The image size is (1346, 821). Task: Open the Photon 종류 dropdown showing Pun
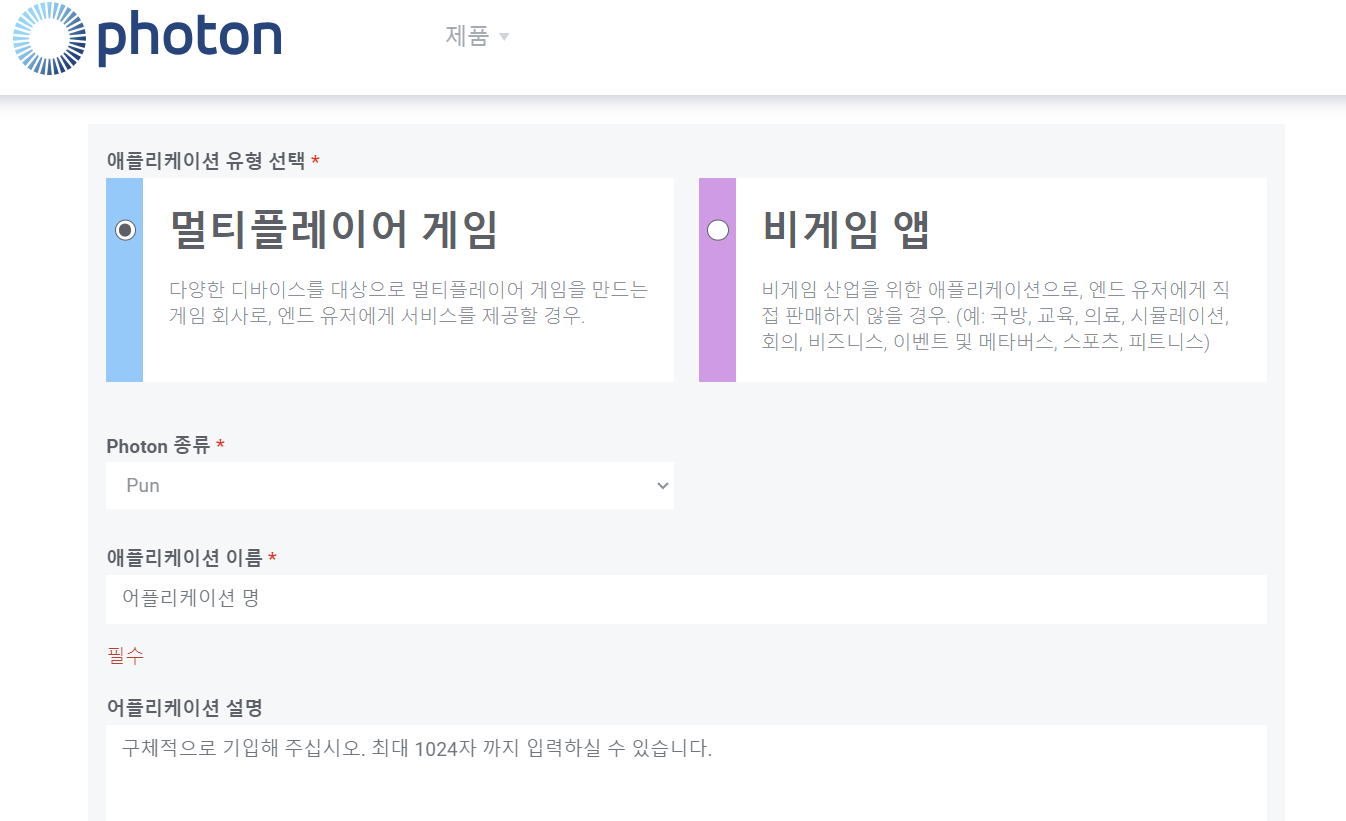point(390,485)
